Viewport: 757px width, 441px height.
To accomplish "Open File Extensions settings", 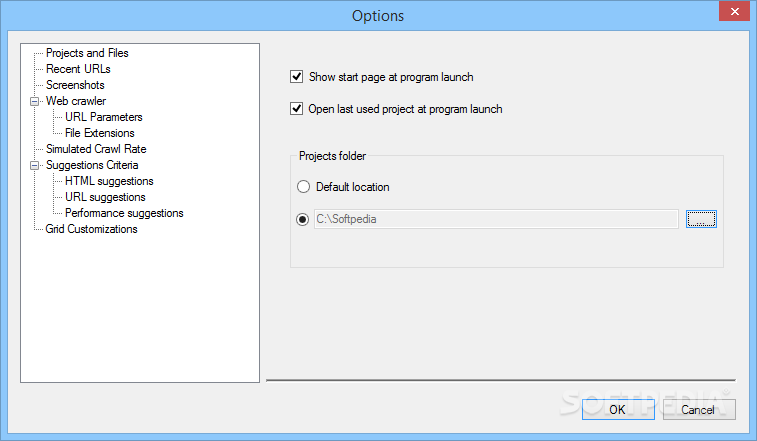I will (x=100, y=133).
